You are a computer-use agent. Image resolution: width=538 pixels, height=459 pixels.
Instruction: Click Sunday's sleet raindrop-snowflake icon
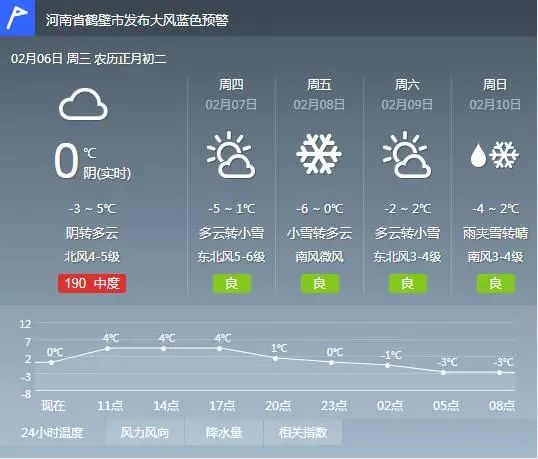point(494,155)
